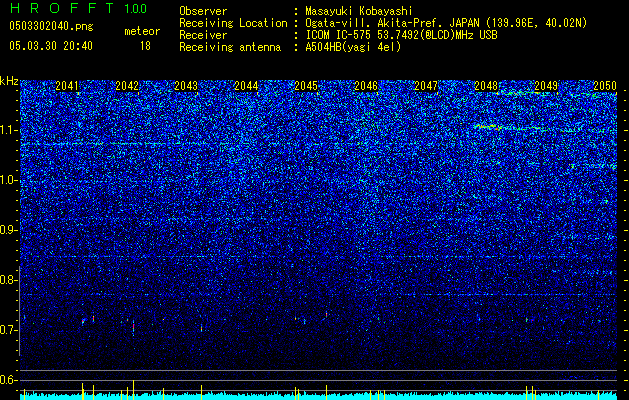Click the 2043 time marker
Screen dimensions: 629x400
point(186,86)
